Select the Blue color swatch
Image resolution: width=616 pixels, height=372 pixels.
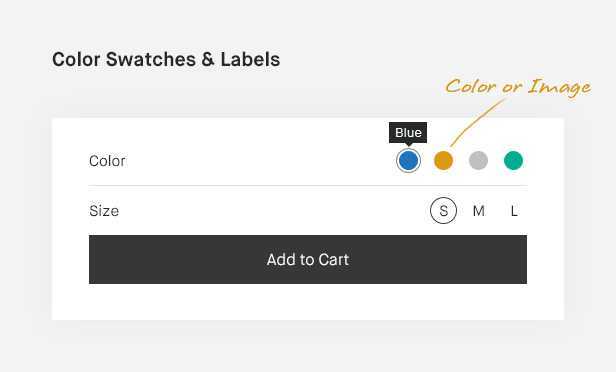click(408, 161)
